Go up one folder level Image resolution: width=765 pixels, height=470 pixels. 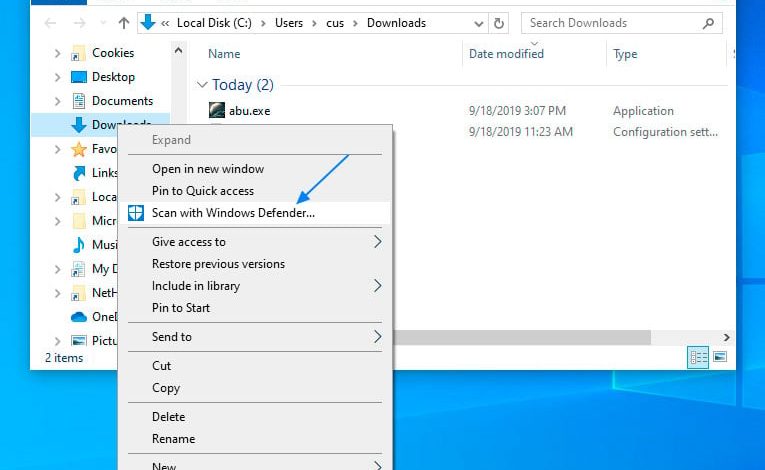[124, 23]
